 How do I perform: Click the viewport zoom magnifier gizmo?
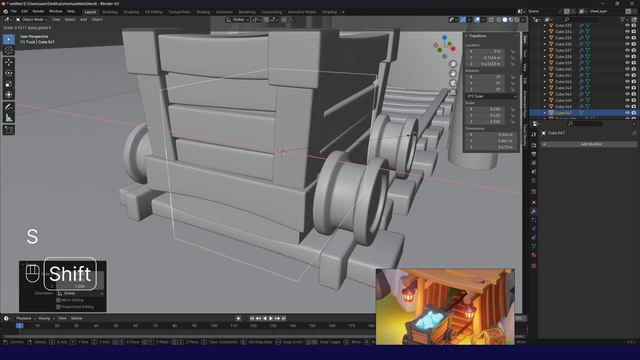[x=453, y=64]
